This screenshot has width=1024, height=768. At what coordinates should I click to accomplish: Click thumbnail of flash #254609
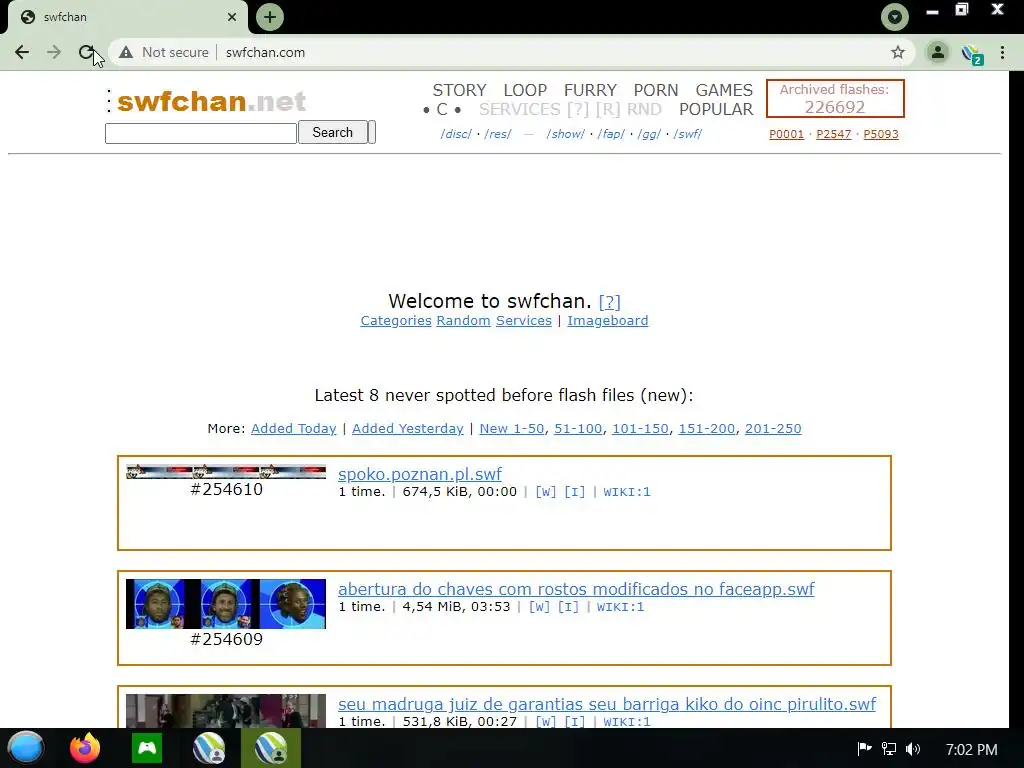pyautogui.click(x=226, y=604)
